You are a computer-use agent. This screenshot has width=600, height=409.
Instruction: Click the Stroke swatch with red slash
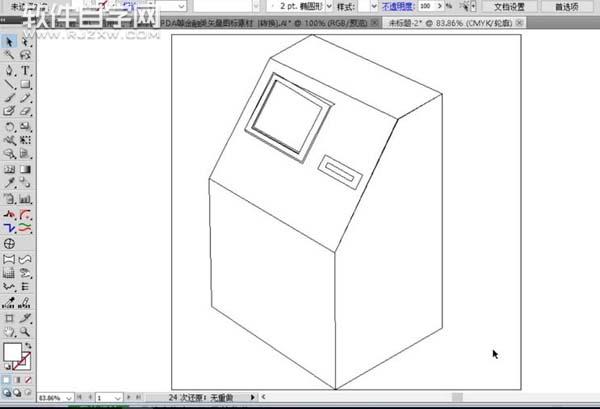click(24, 363)
